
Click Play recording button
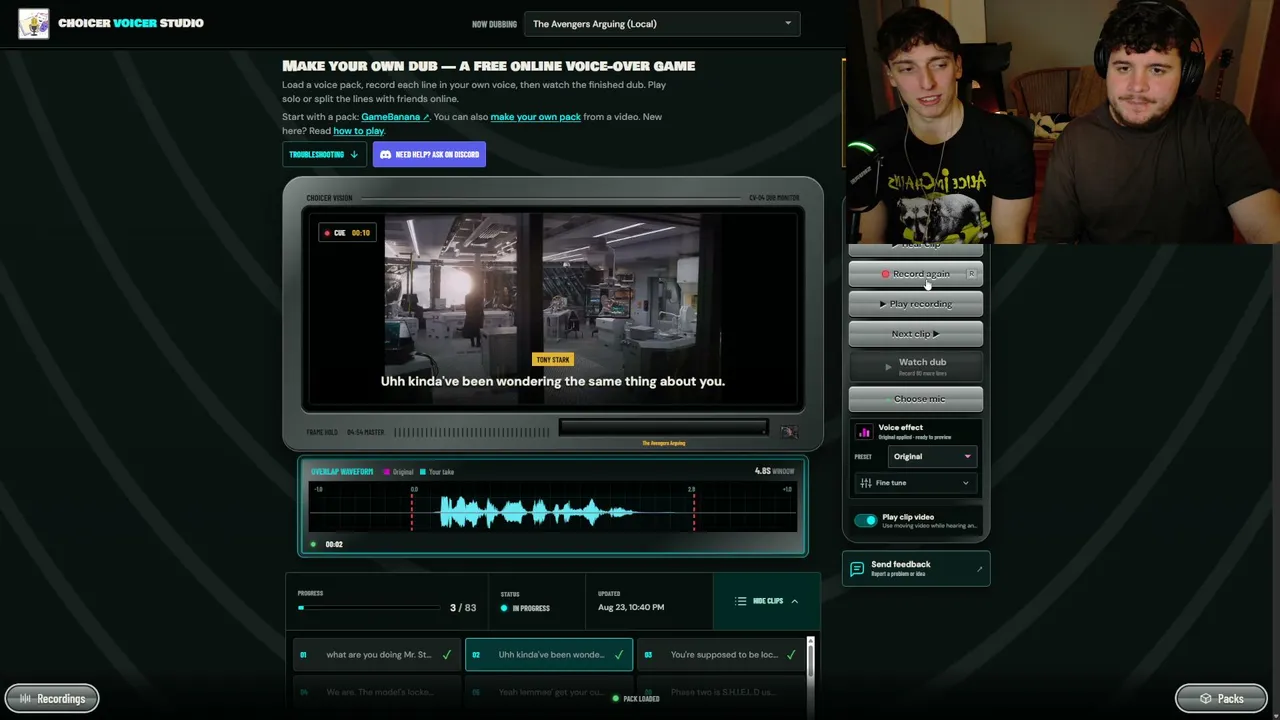[916, 304]
